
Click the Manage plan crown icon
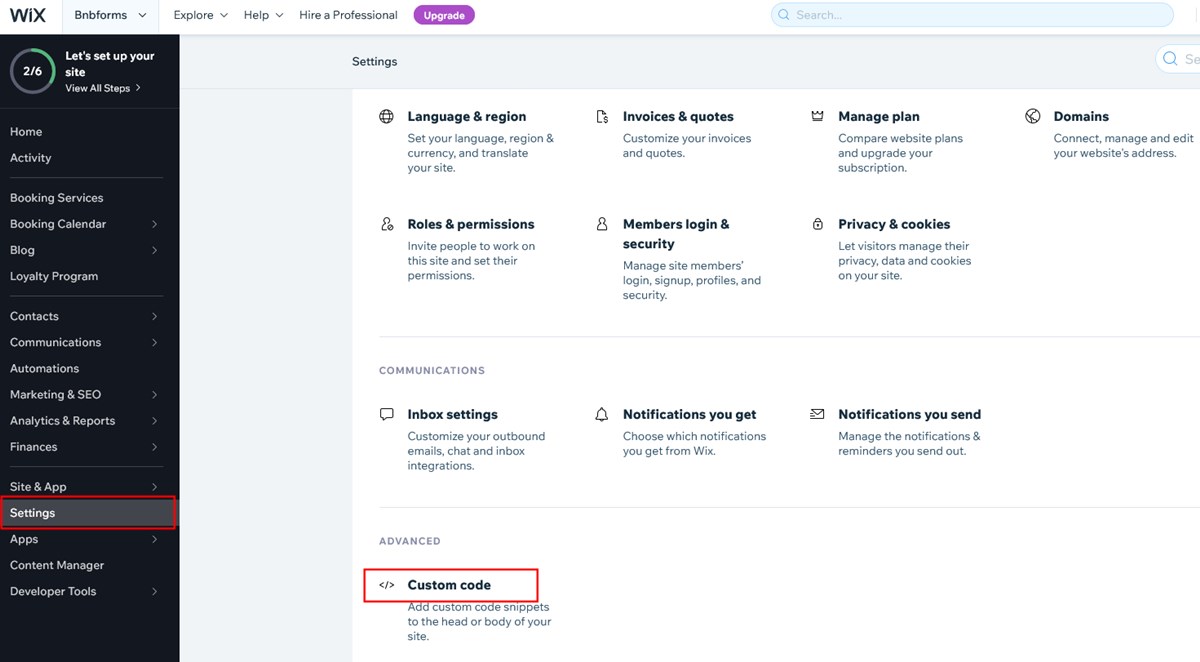click(818, 116)
